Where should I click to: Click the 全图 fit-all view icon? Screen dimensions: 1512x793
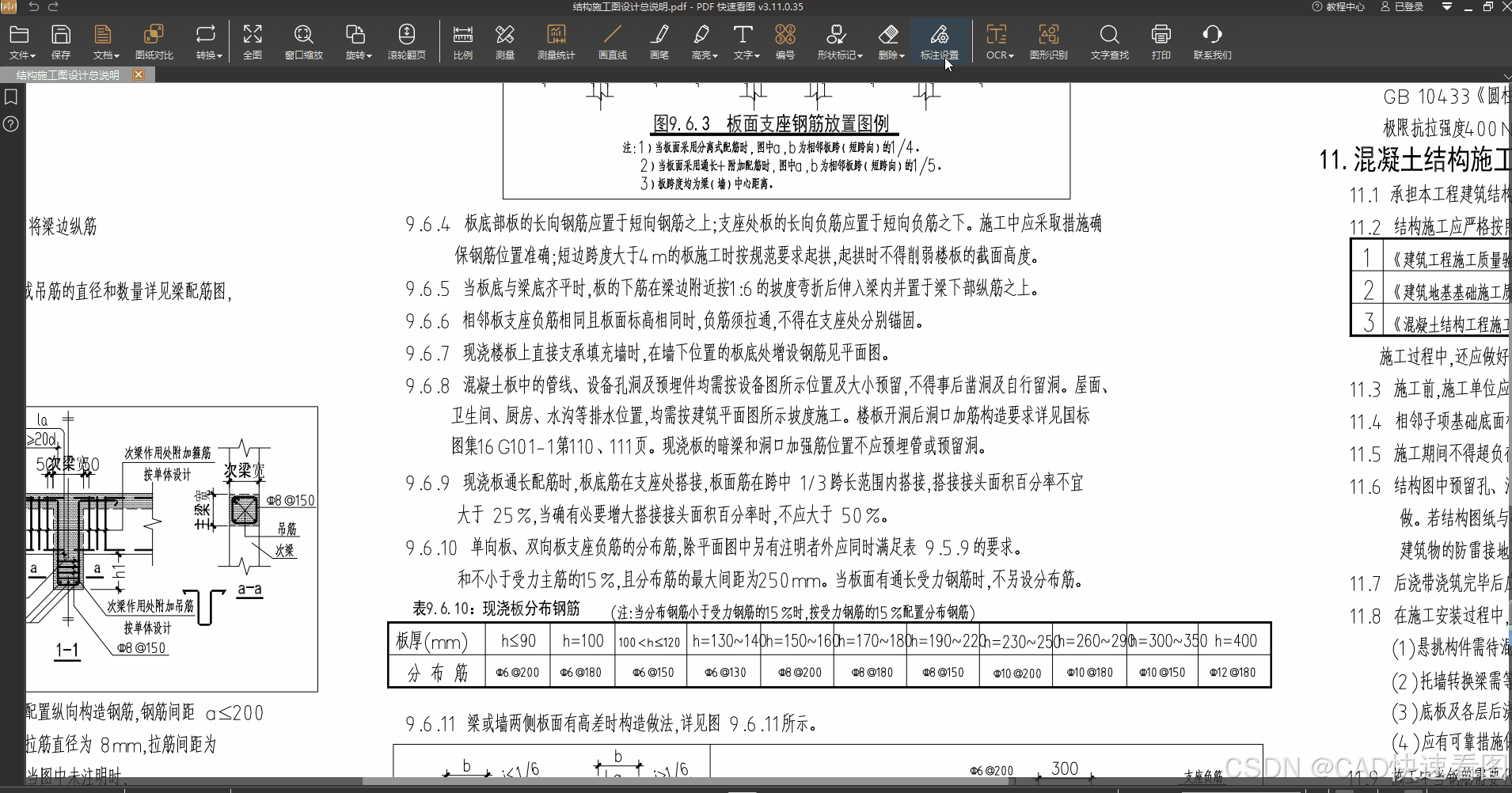click(253, 42)
